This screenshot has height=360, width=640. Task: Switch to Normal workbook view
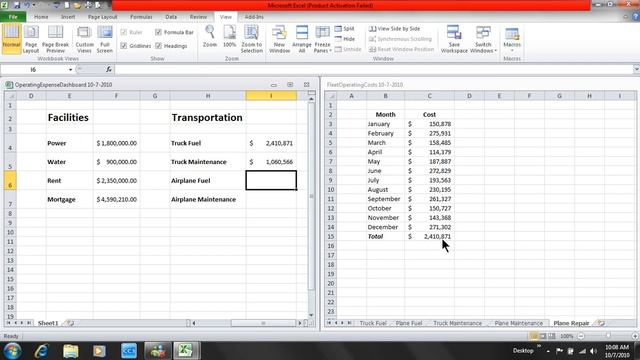tap(11, 39)
